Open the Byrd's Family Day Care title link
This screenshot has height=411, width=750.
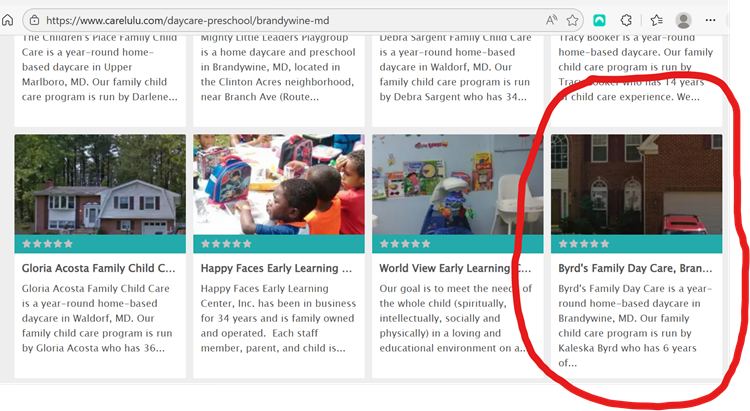click(635, 268)
